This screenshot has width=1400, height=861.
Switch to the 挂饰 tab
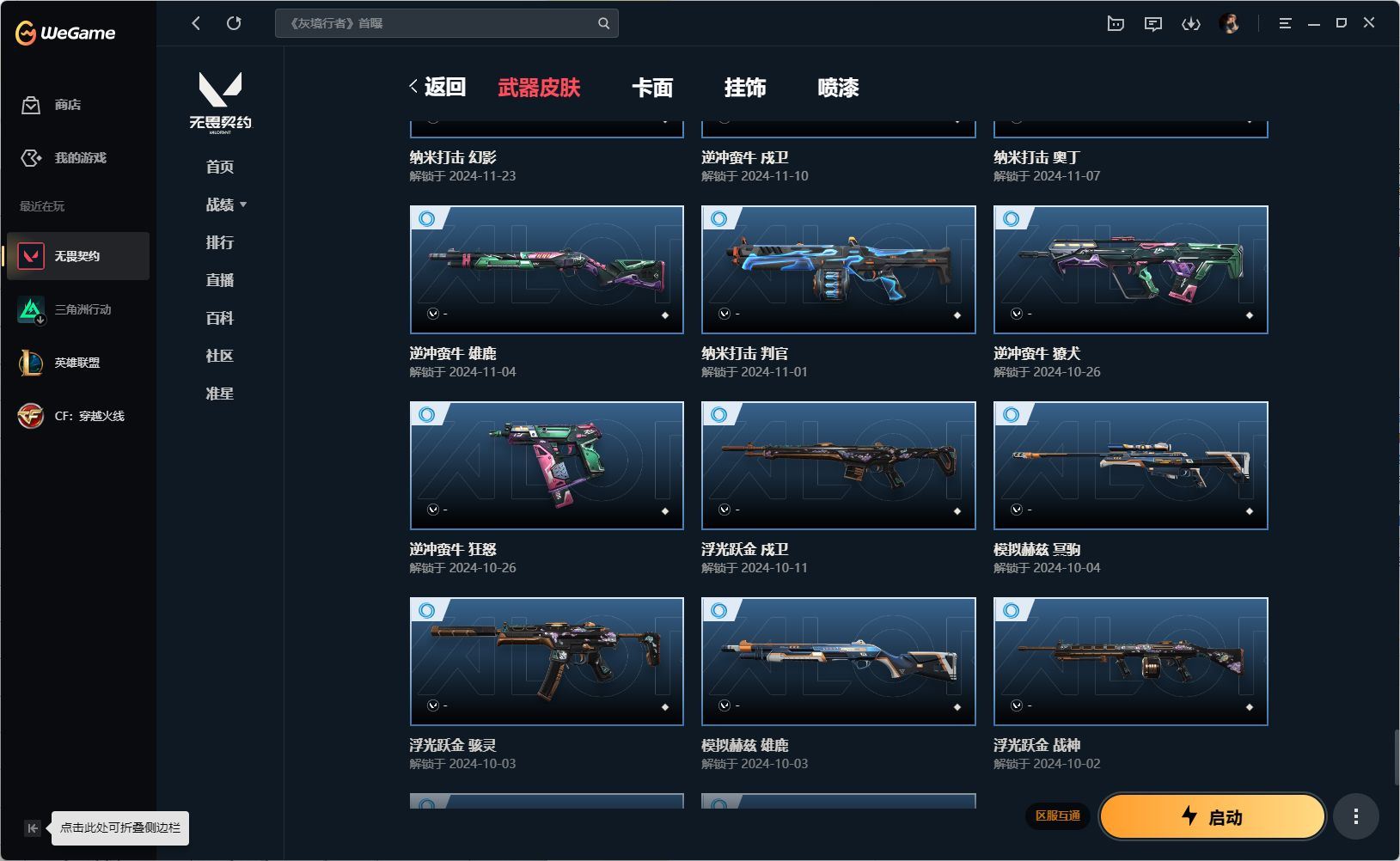[745, 88]
